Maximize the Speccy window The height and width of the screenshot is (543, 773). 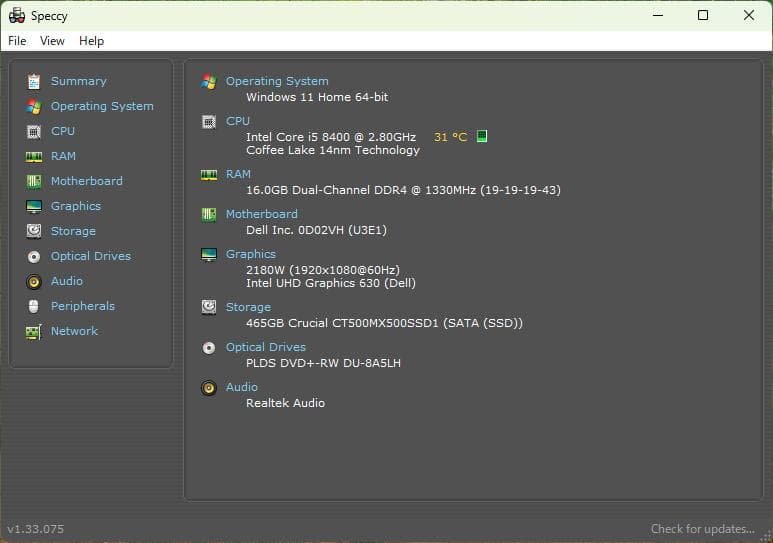703,15
